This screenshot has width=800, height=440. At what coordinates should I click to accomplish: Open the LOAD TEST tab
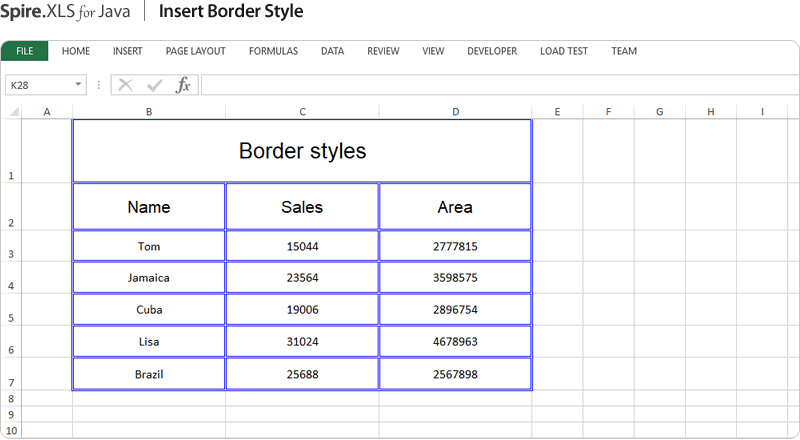point(564,51)
